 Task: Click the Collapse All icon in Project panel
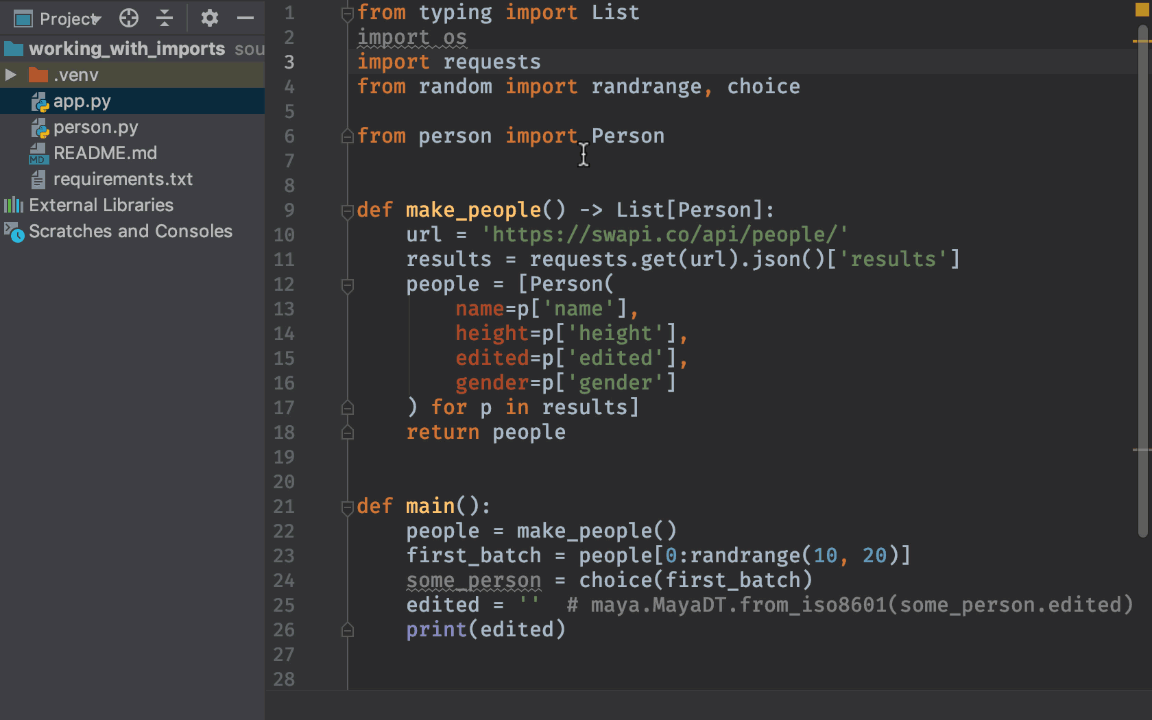tap(166, 18)
